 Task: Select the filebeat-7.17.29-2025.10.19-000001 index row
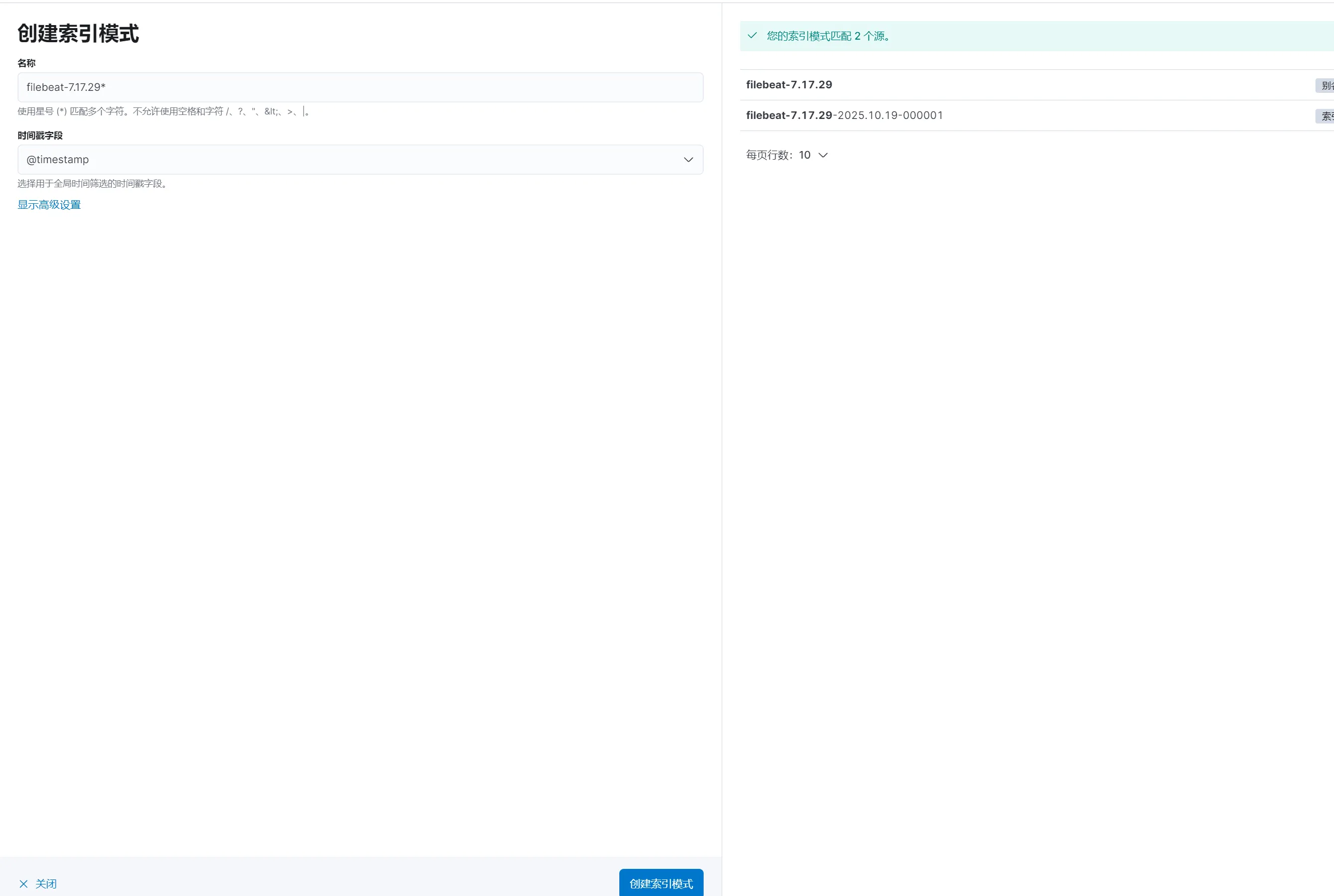point(844,115)
